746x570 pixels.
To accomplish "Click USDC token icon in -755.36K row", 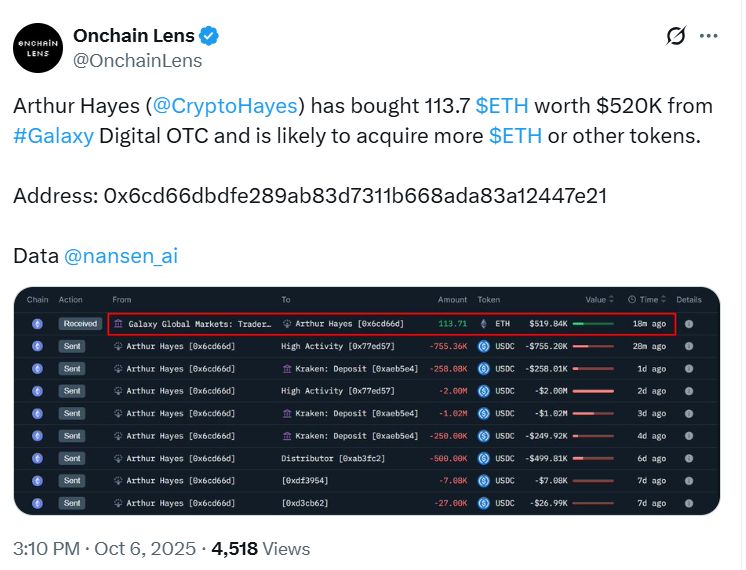I will (x=484, y=346).
